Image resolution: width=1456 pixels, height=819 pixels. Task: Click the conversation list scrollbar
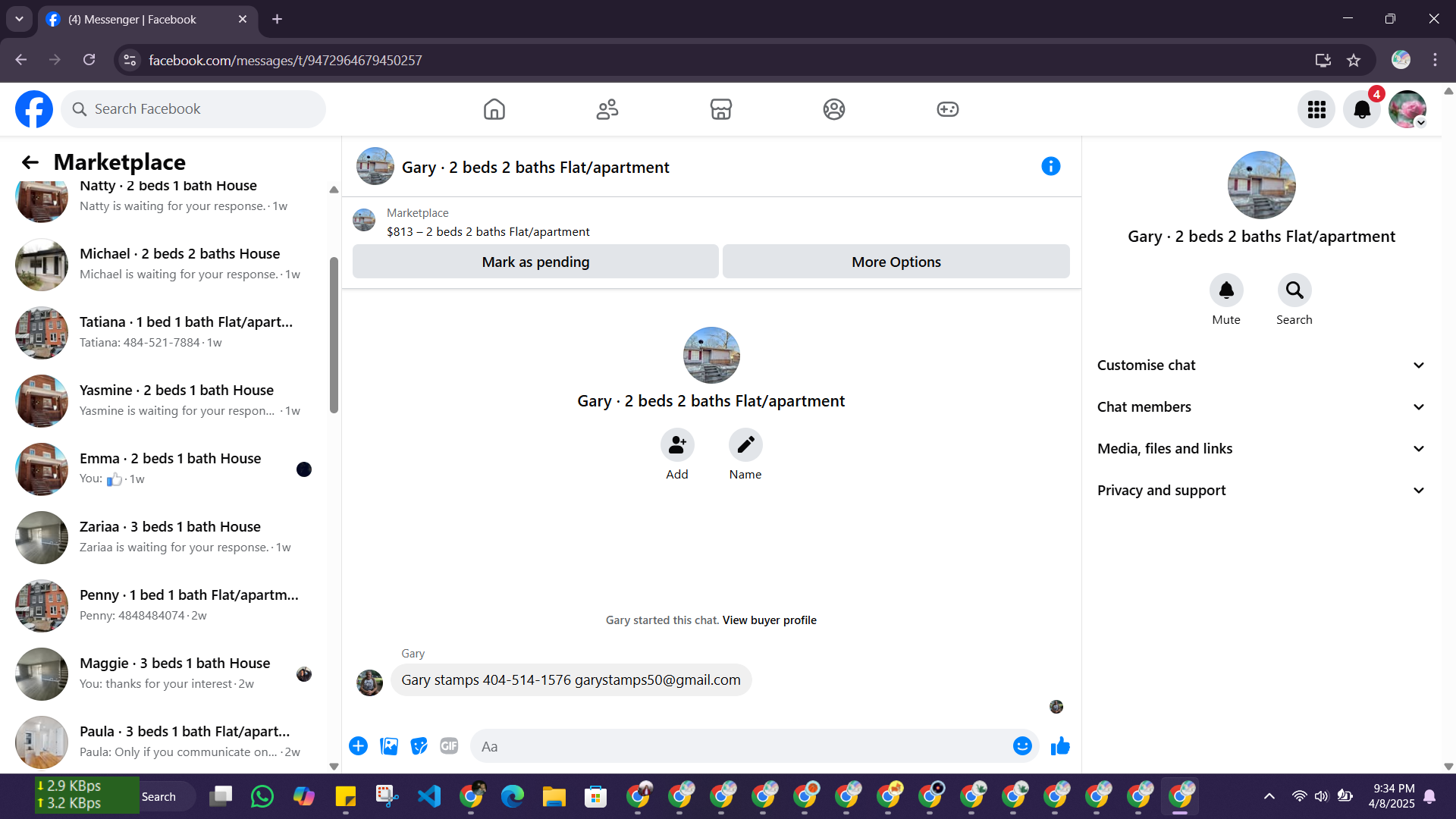point(334,335)
